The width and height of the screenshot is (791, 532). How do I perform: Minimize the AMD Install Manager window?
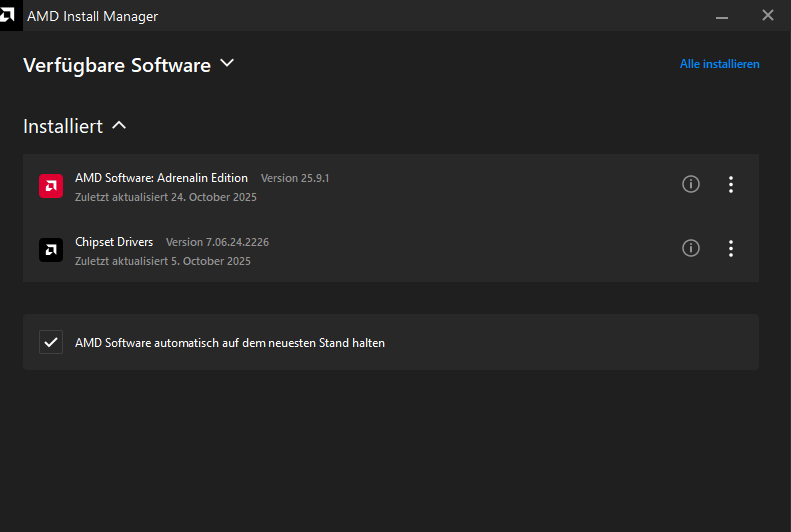click(x=722, y=16)
